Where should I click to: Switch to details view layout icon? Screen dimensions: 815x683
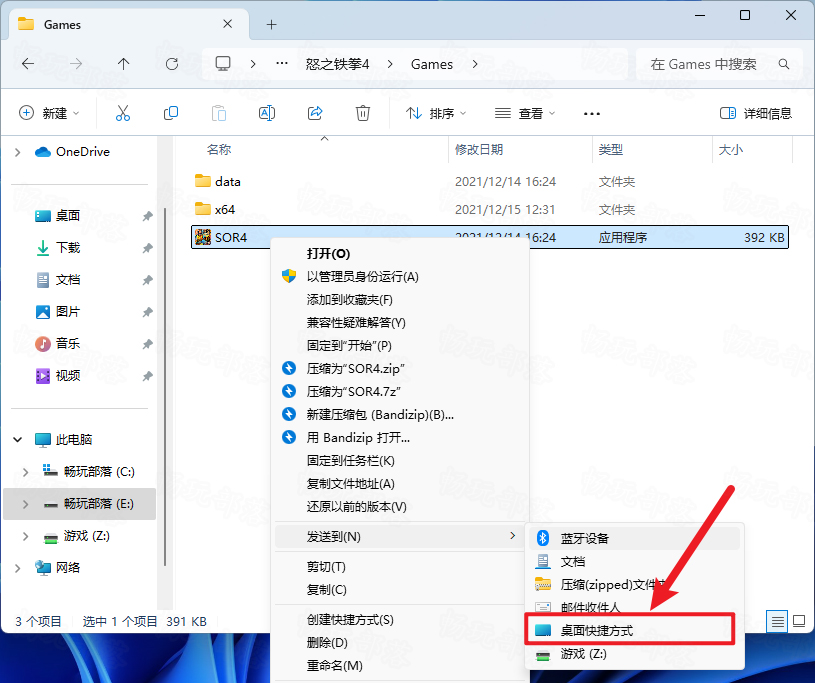[x=778, y=621]
